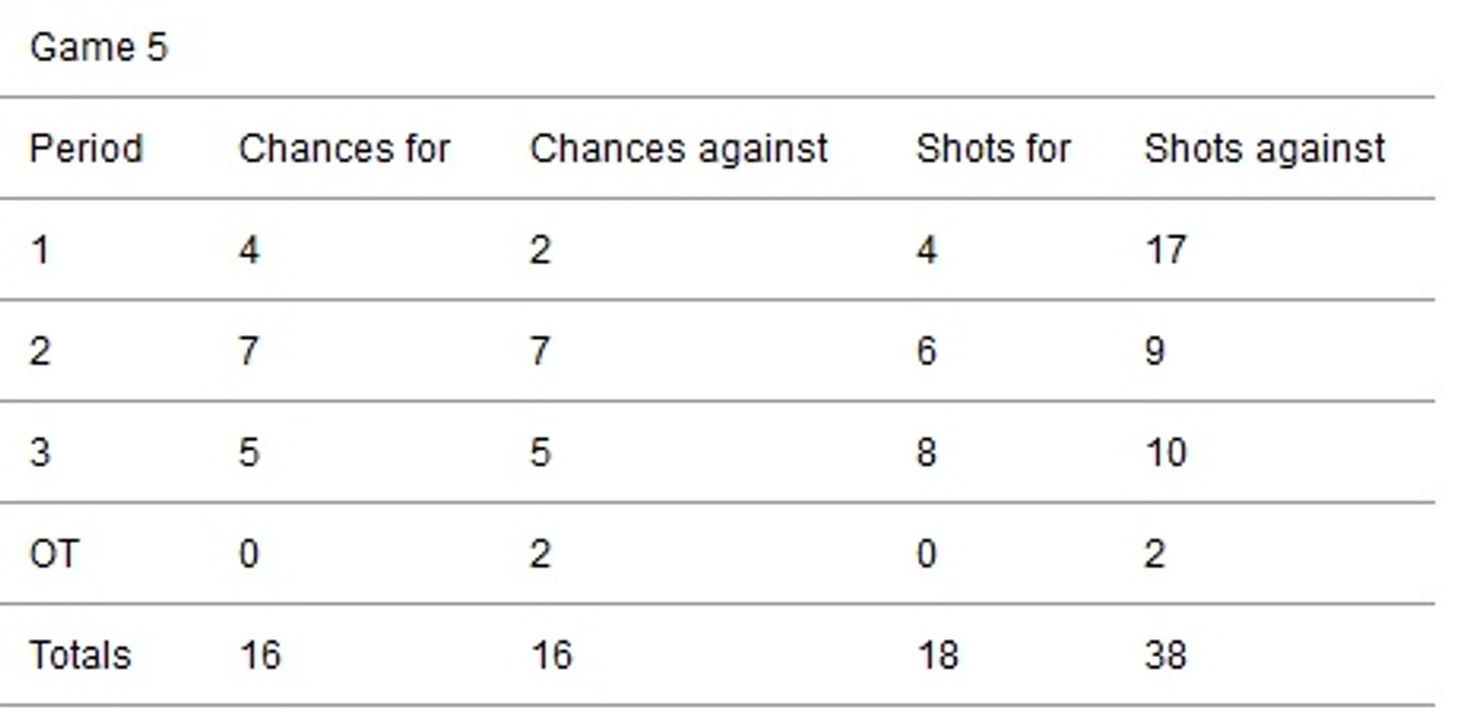The image size is (1460, 728).
Task: Click period 3 Shots for value 8
Action: click(926, 452)
